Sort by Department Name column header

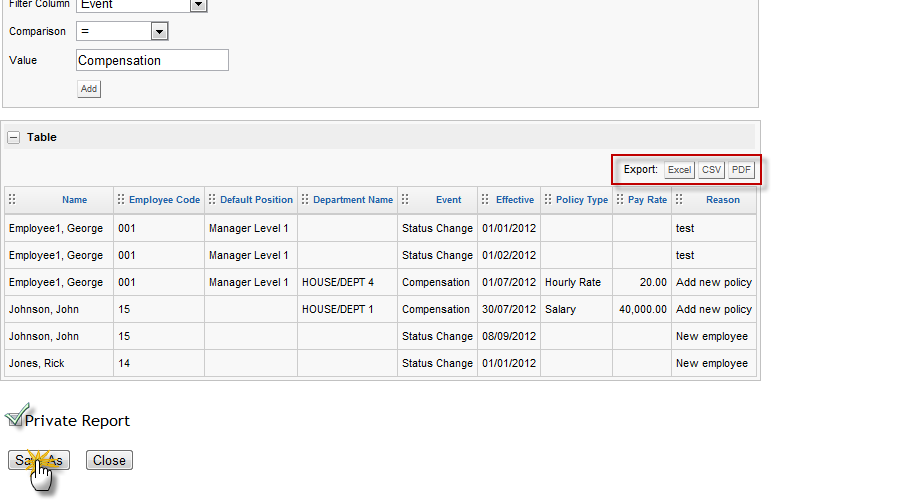[353, 200]
